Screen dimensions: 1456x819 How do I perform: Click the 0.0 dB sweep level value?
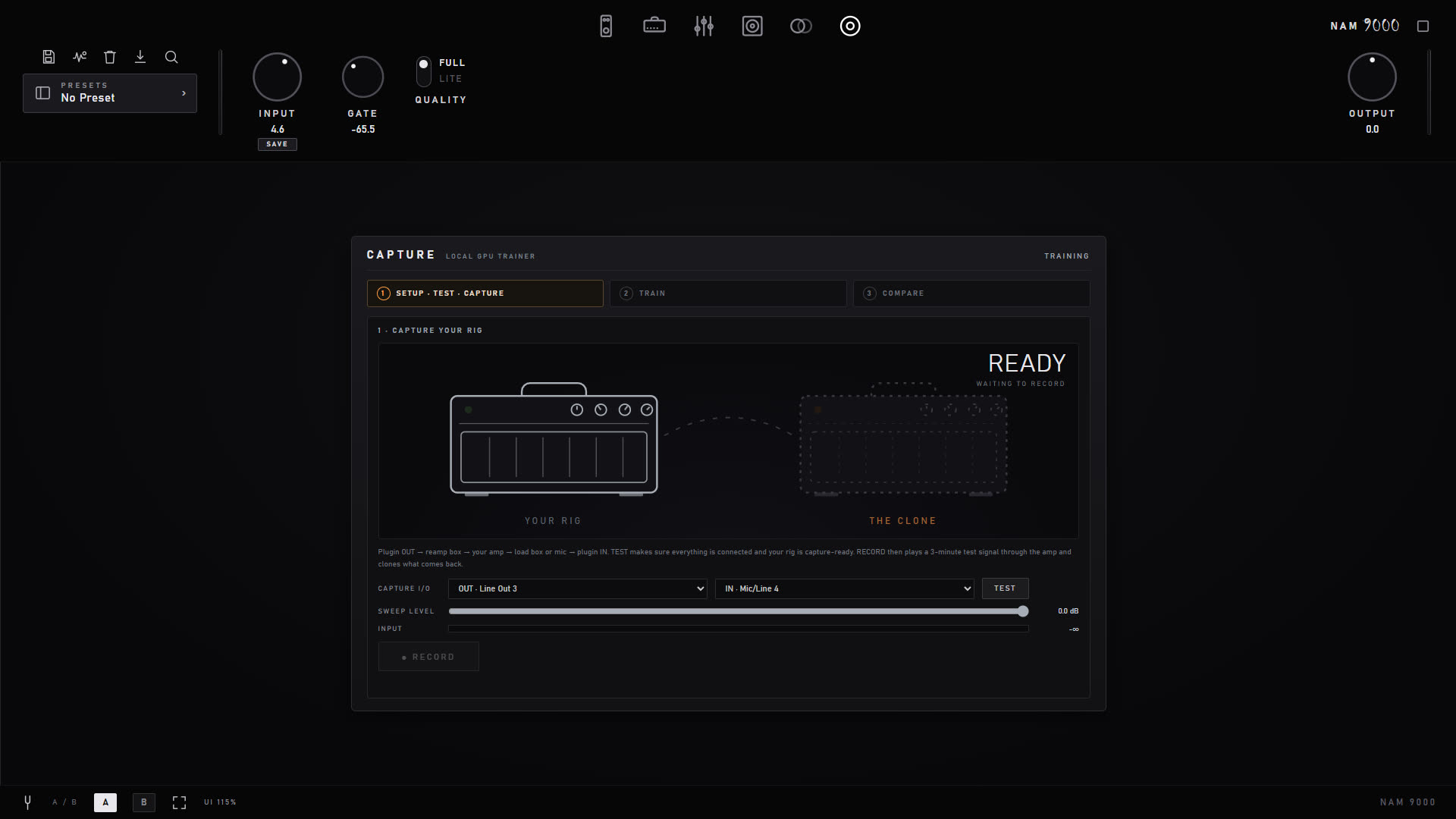coord(1068,611)
